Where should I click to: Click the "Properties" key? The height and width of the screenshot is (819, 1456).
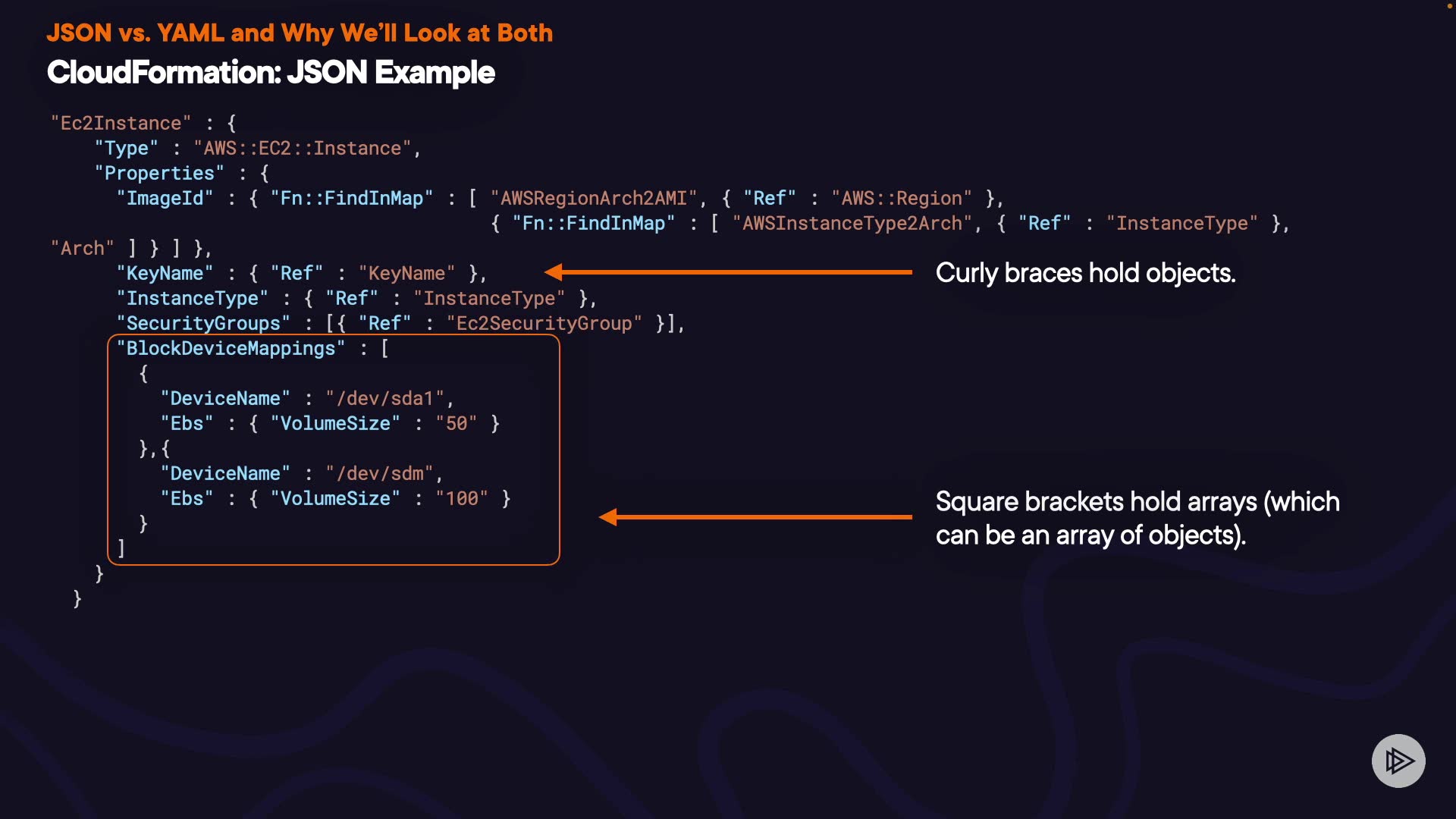click(x=159, y=173)
